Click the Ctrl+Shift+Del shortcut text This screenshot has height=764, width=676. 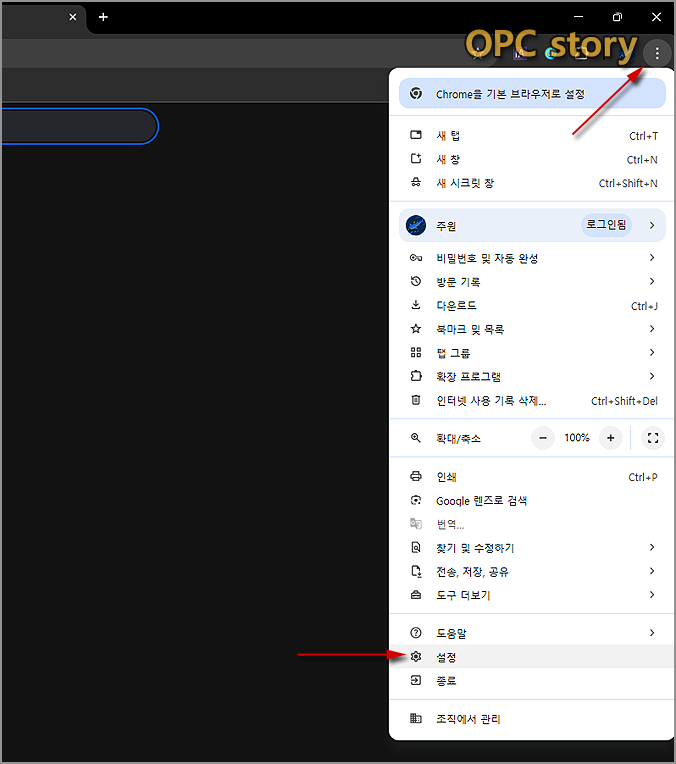coord(624,401)
